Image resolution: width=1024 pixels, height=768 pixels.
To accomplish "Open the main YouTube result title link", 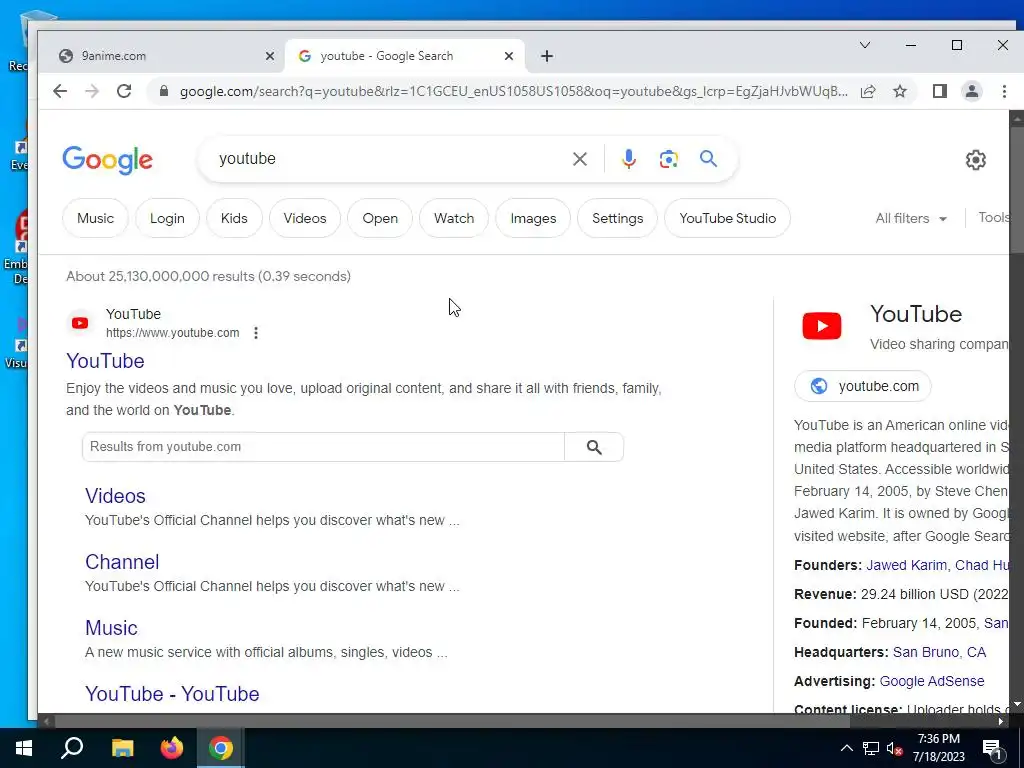I will [105, 361].
